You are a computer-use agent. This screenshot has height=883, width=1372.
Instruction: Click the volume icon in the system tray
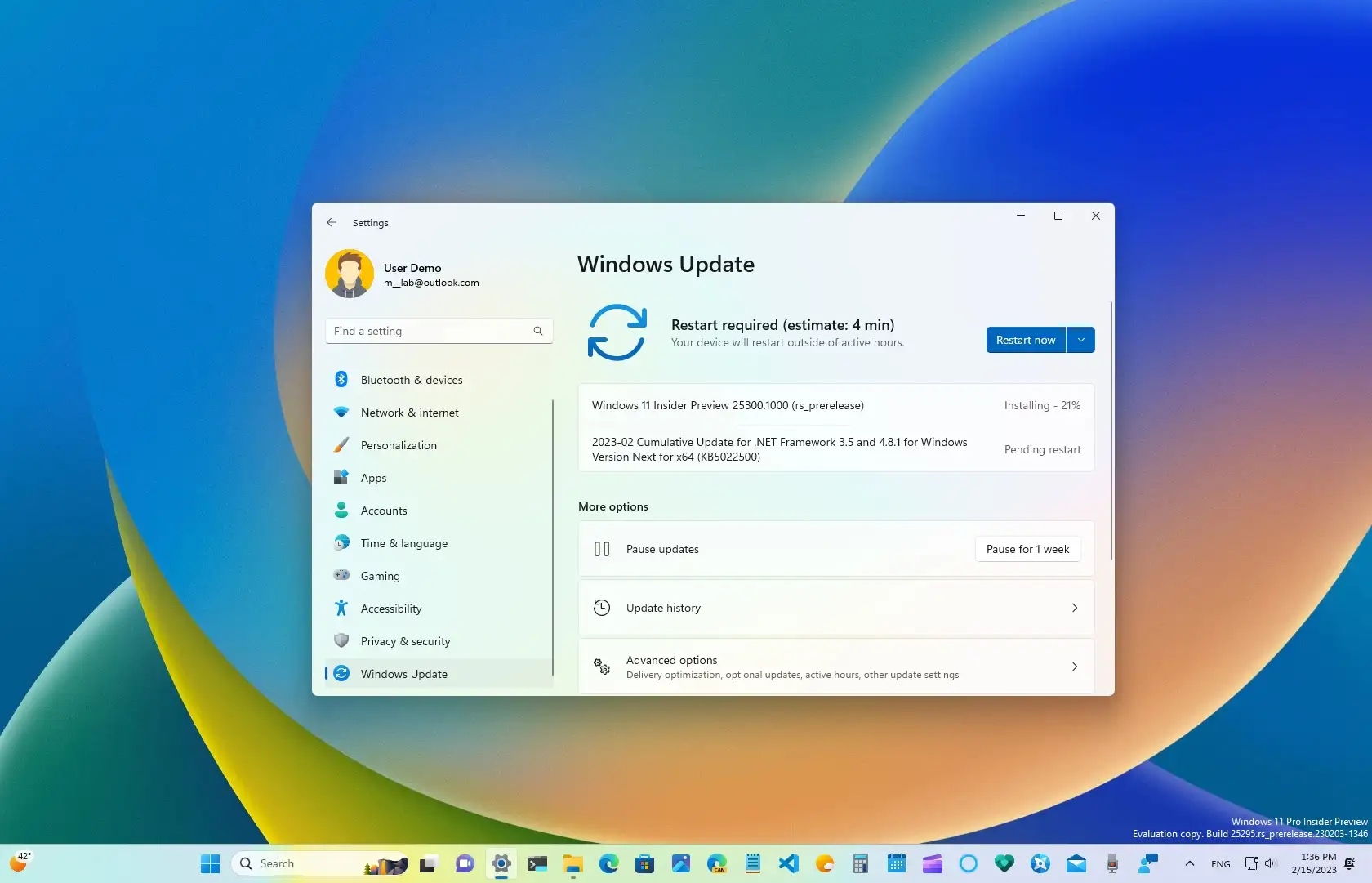[1270, 863]
